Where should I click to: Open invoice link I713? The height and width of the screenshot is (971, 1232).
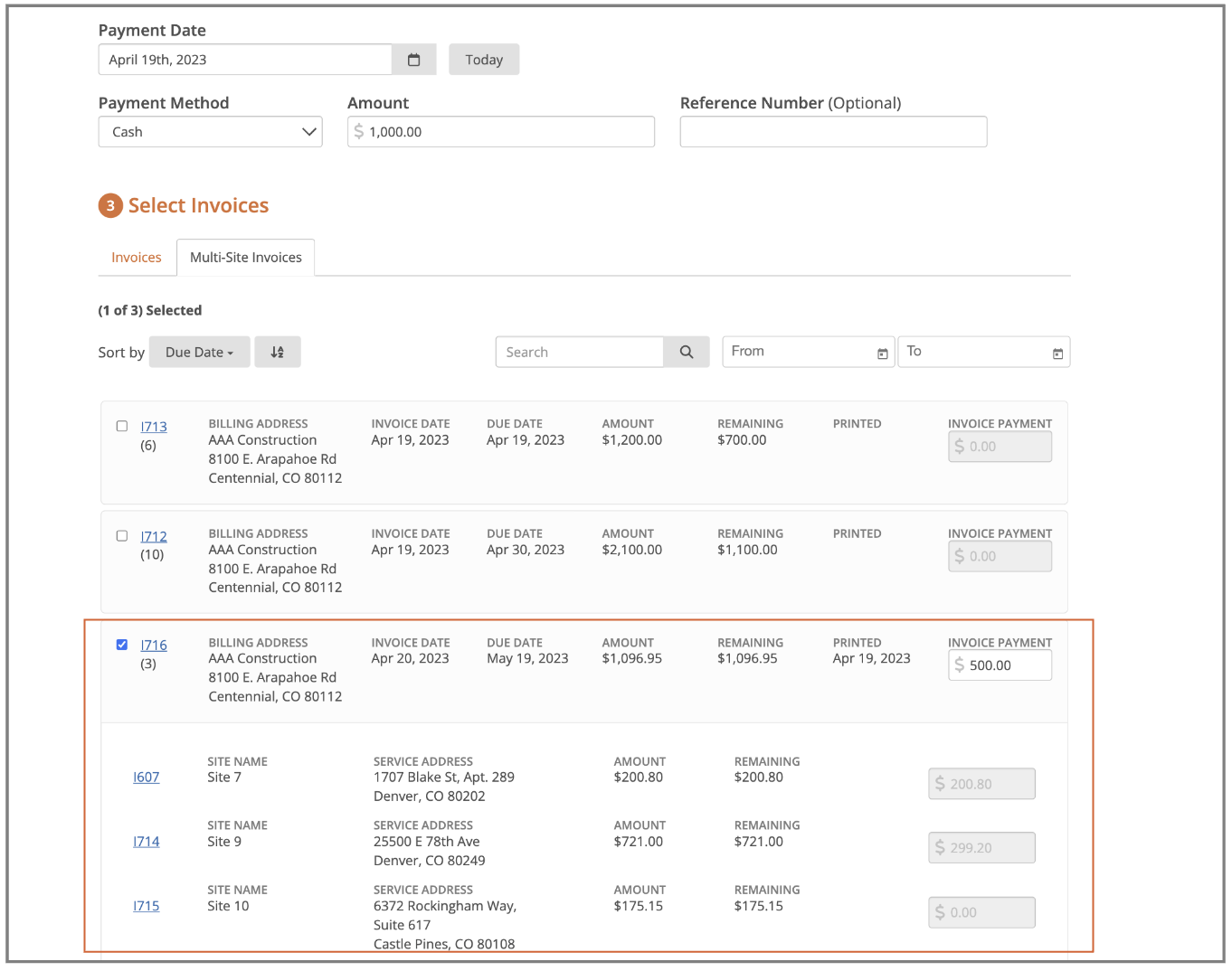click(154, 427)
